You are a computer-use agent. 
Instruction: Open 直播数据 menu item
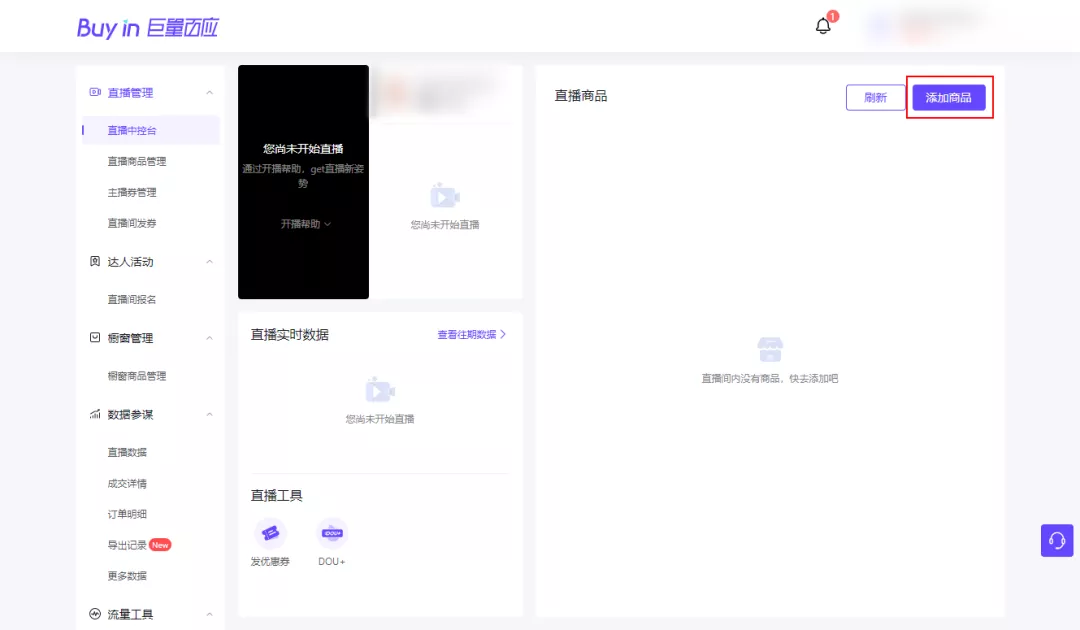(x=127, y=452)
